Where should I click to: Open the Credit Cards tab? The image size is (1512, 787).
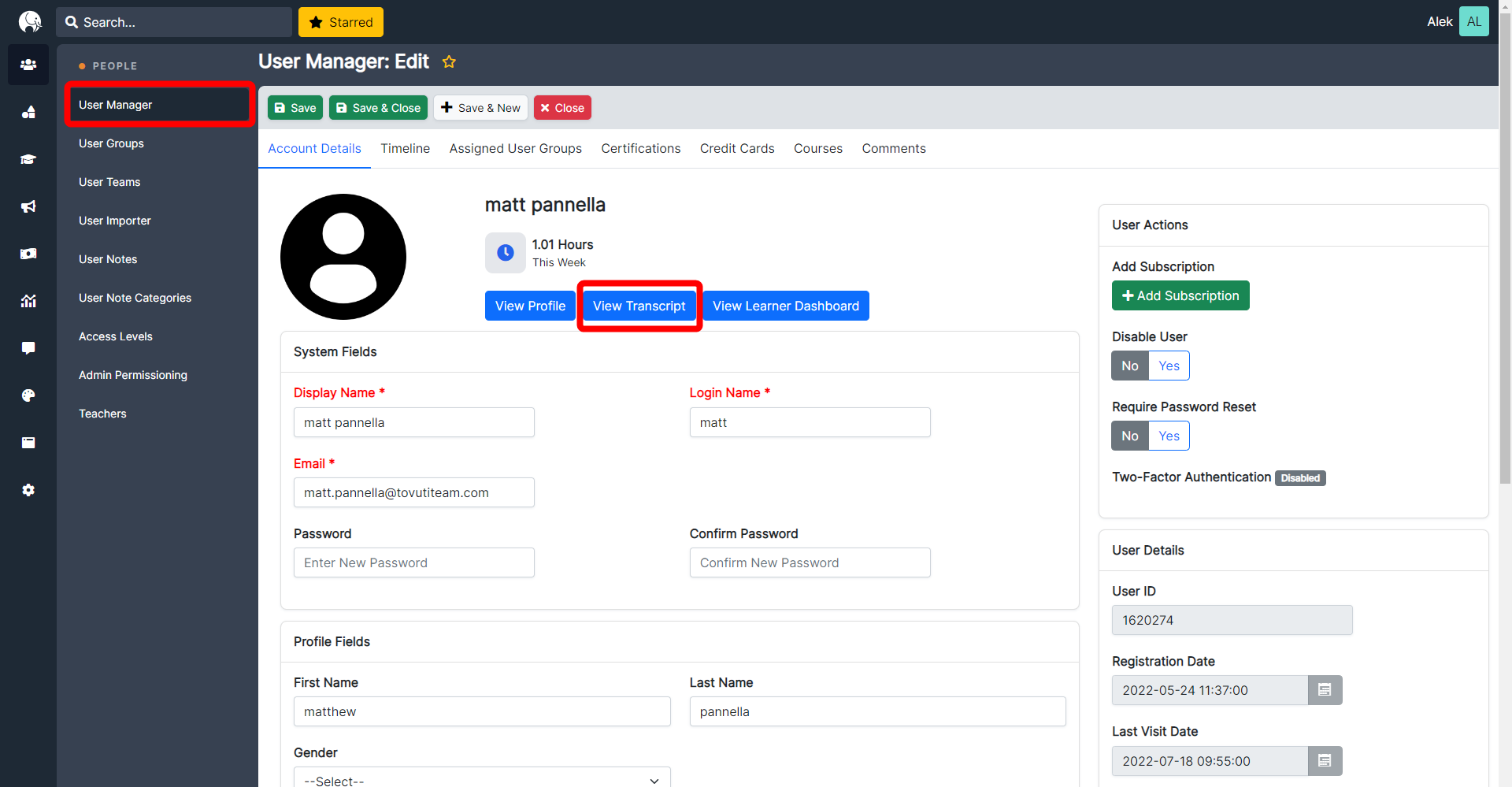pyautogui.click(x=737, y=148)
